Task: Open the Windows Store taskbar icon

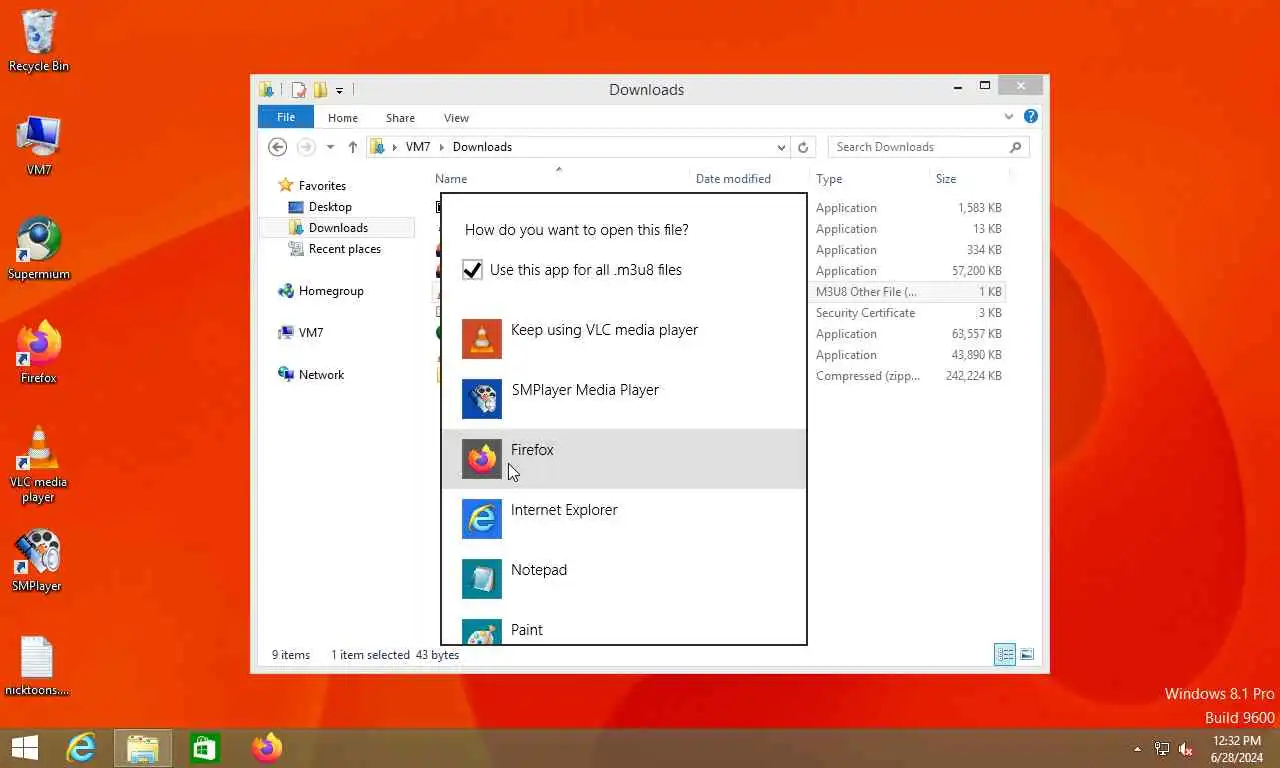Action: point(205,748)
